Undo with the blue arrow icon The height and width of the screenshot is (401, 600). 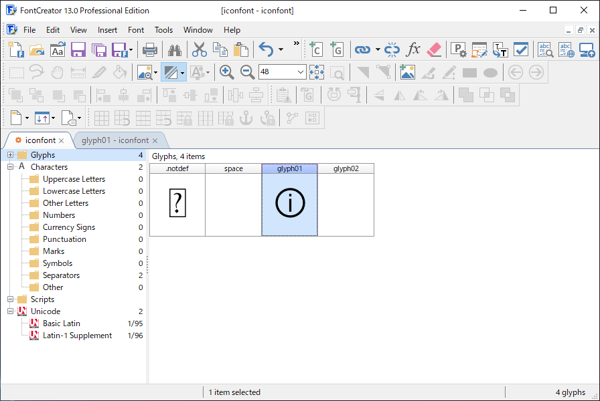point(266,50)
